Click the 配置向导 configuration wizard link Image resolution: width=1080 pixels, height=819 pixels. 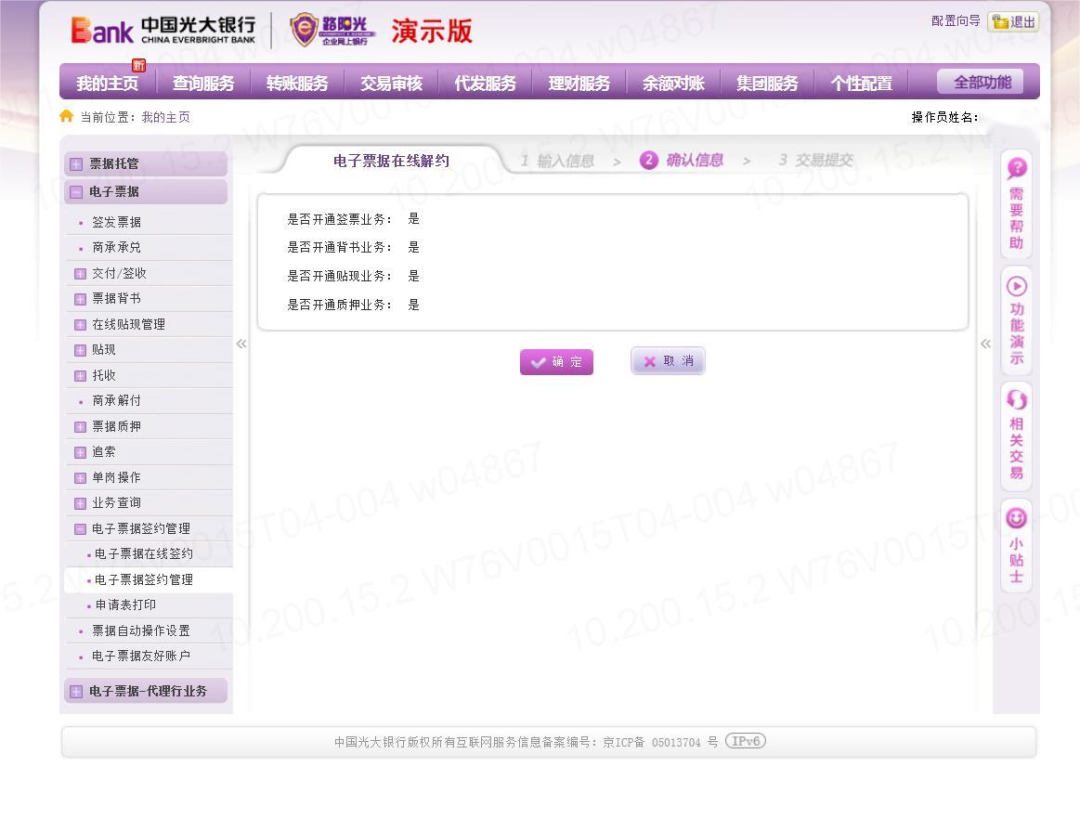coord(955,21)
